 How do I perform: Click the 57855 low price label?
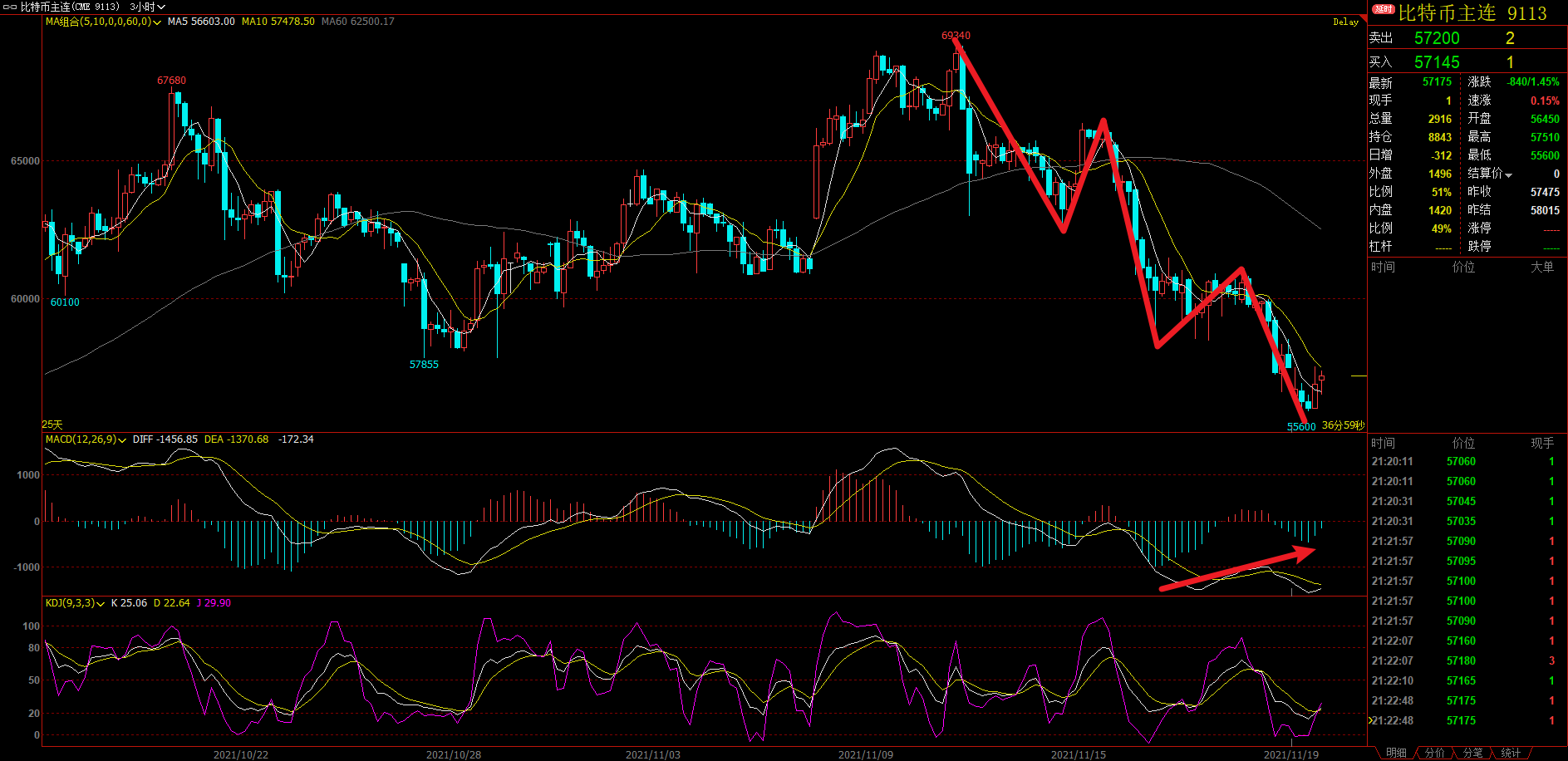[x=424, y=365]
